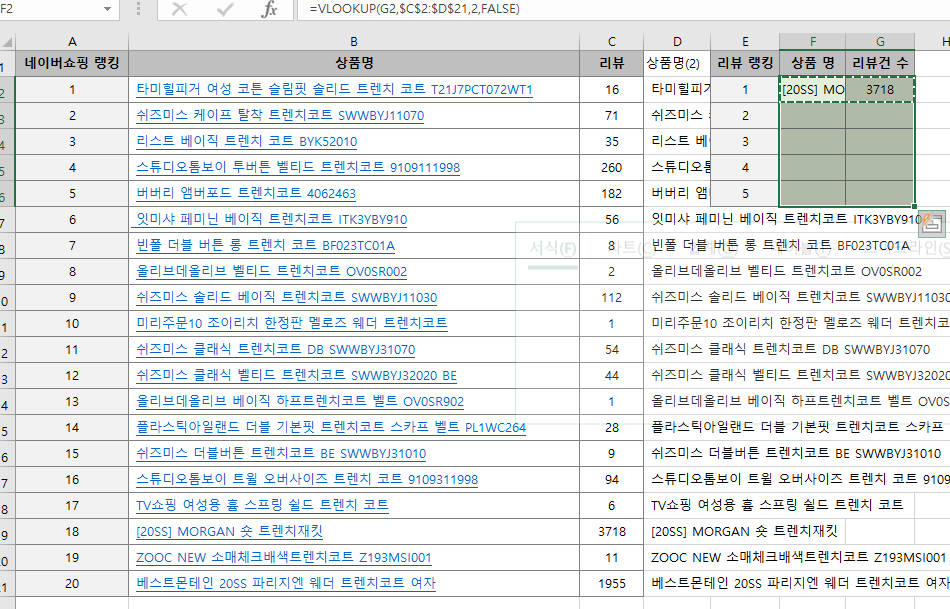Select header cell 리뷰 랭킹
950x609 pixels.
[745, 63]
